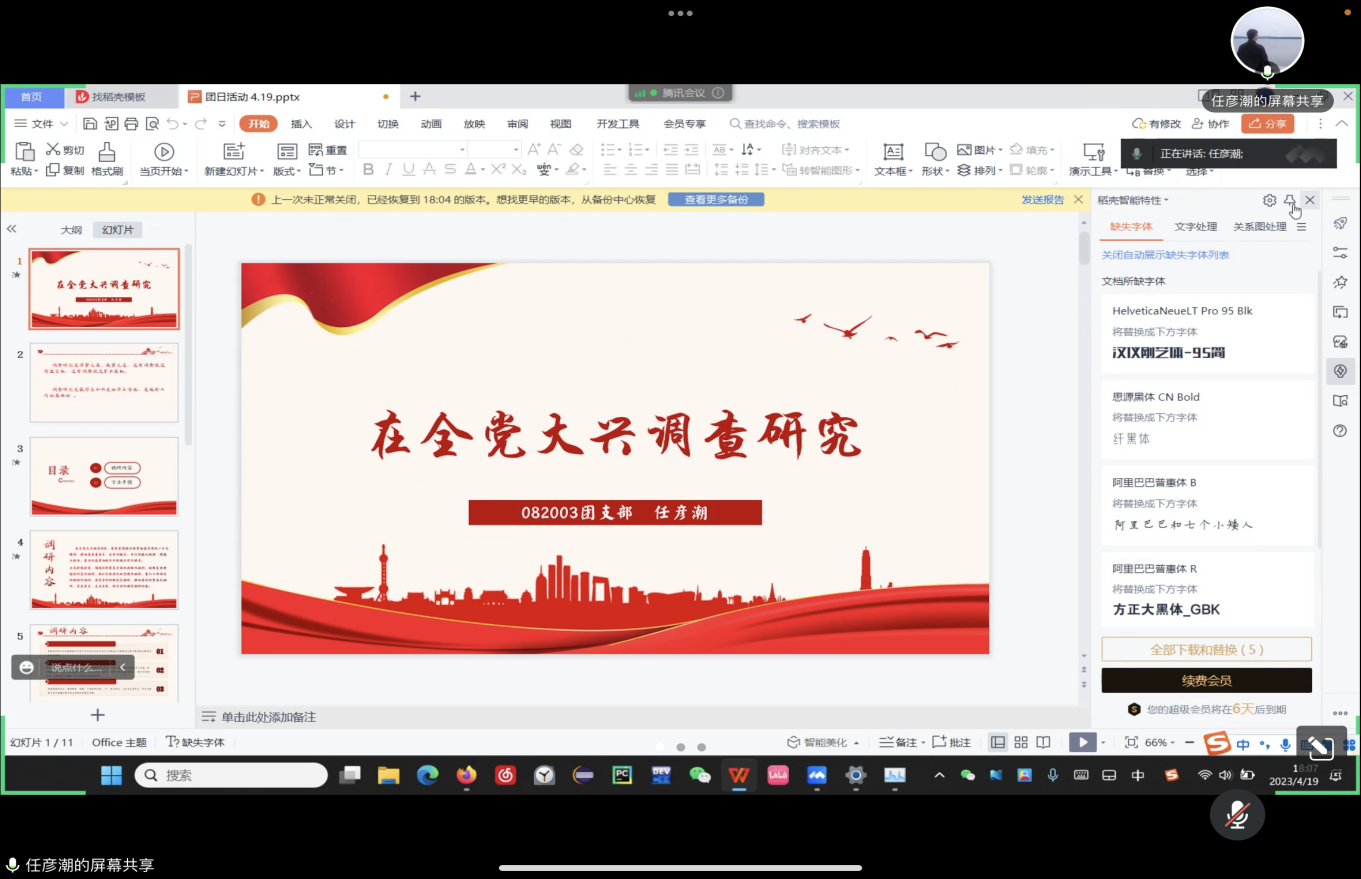Toggle 备注 notes pane in status bar
The image size is (1361, 879).
(x=898, y=742)
